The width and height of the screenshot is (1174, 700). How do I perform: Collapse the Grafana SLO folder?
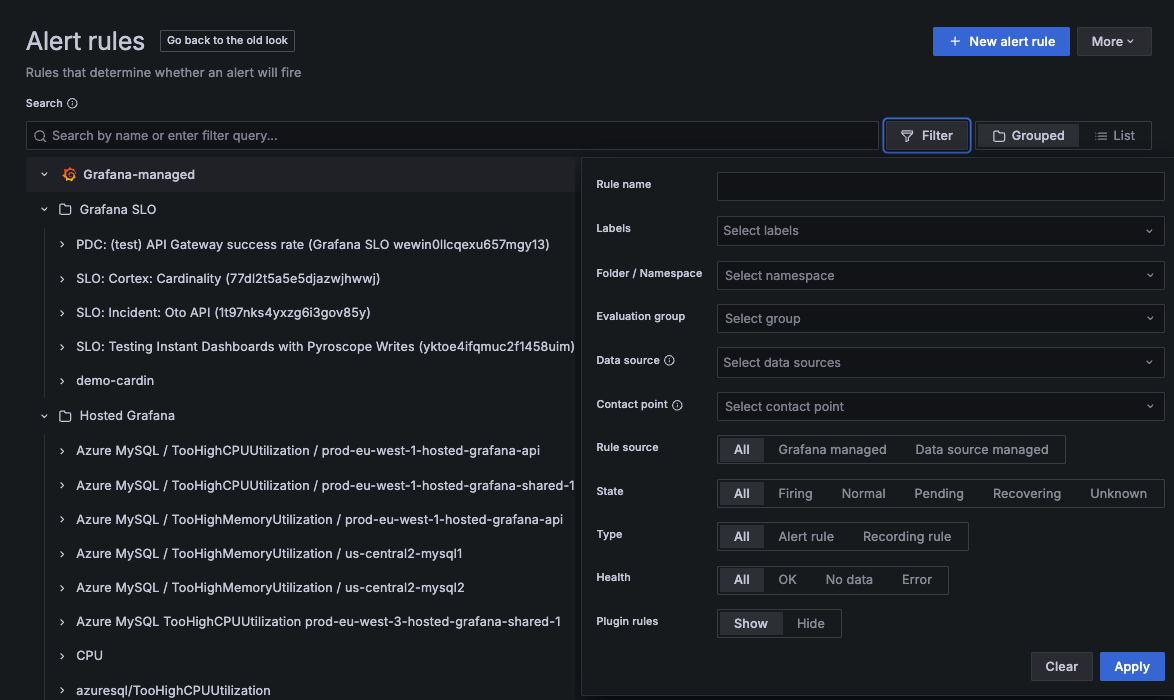click(x=43, y=209)
